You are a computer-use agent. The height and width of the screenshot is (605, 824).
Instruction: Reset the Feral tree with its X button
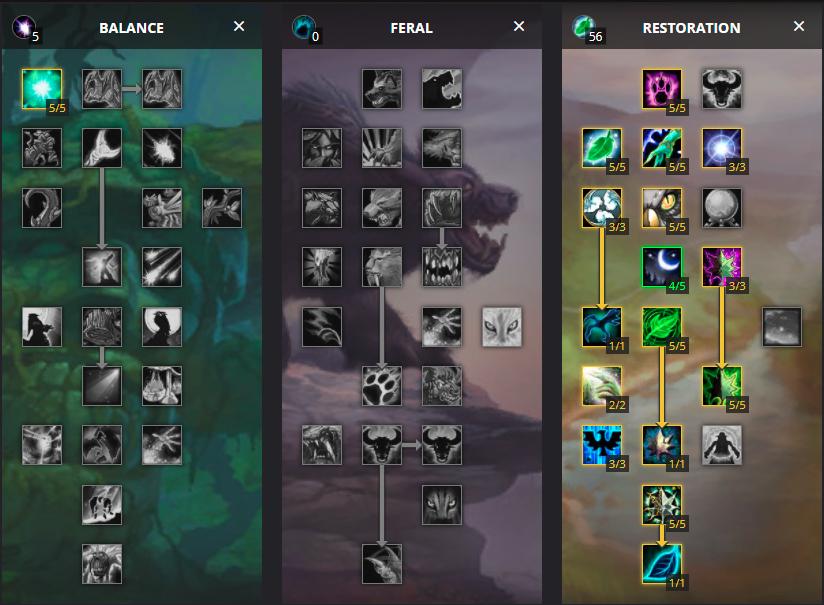point(519,26)
